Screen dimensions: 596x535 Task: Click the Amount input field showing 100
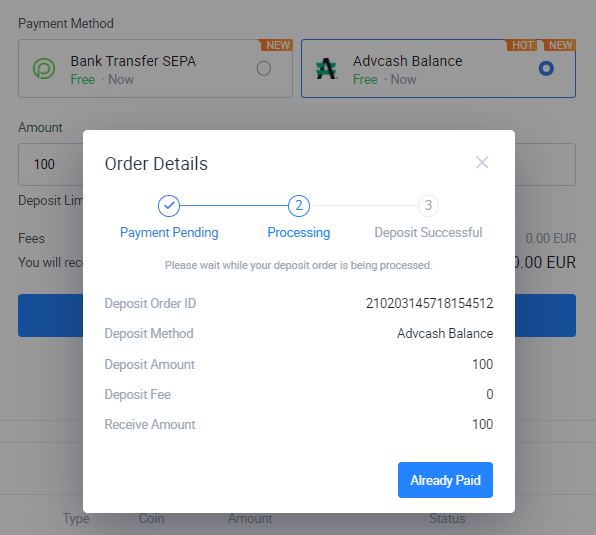click(51, 165)
